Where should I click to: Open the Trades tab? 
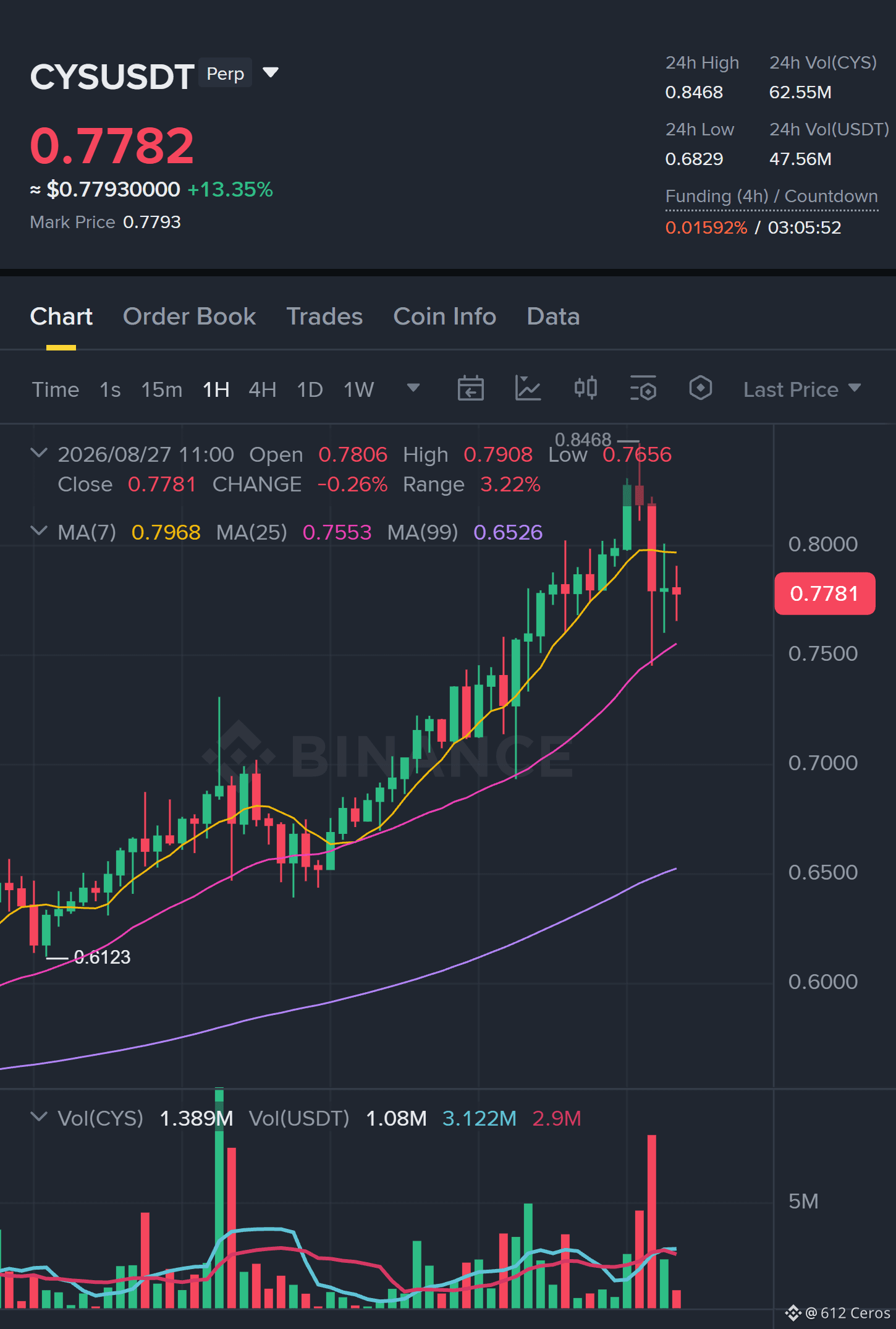pyautogui.click(x=324, y=316)
